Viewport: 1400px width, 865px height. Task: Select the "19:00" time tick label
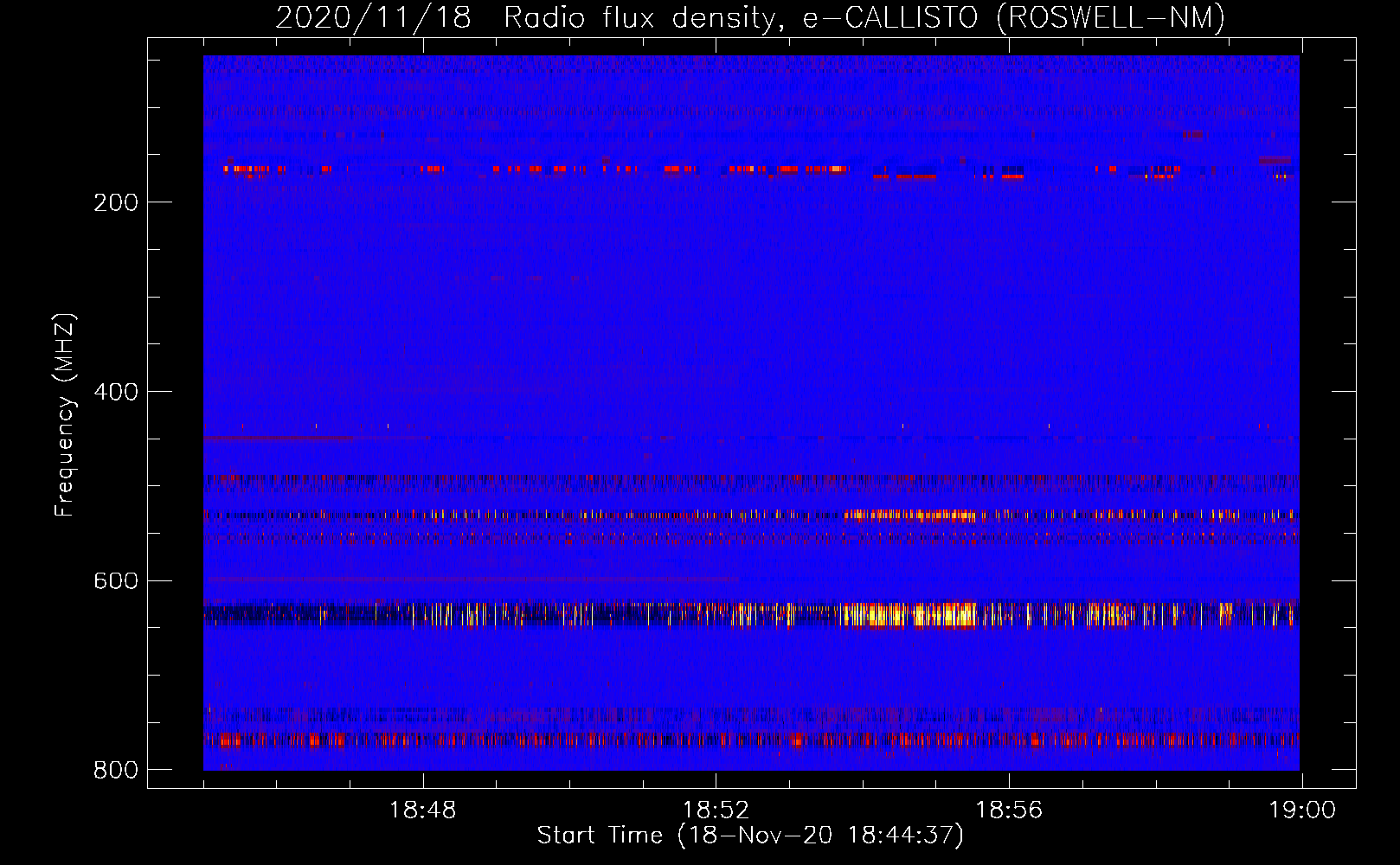pyautogui.click(x=1302, y=810)
